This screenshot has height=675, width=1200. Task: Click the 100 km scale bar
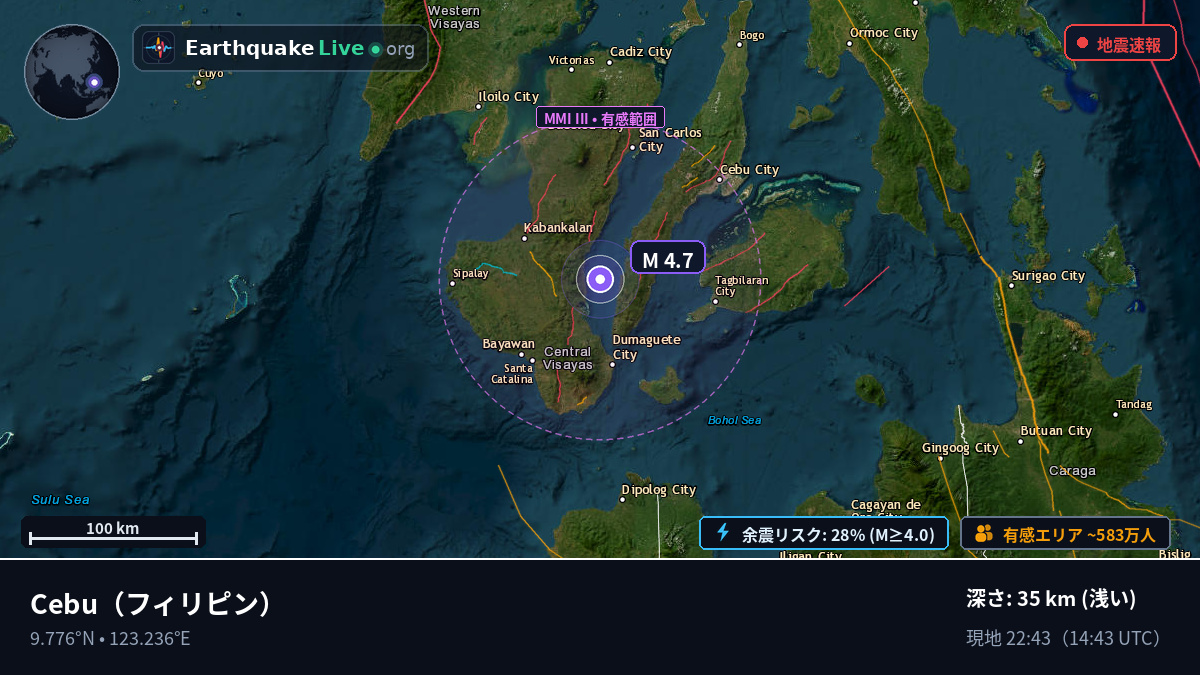[113, 532]
